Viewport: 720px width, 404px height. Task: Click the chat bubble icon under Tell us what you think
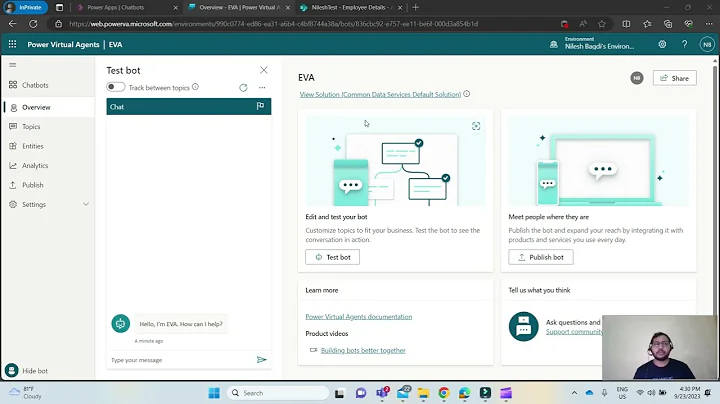point(523,326)
